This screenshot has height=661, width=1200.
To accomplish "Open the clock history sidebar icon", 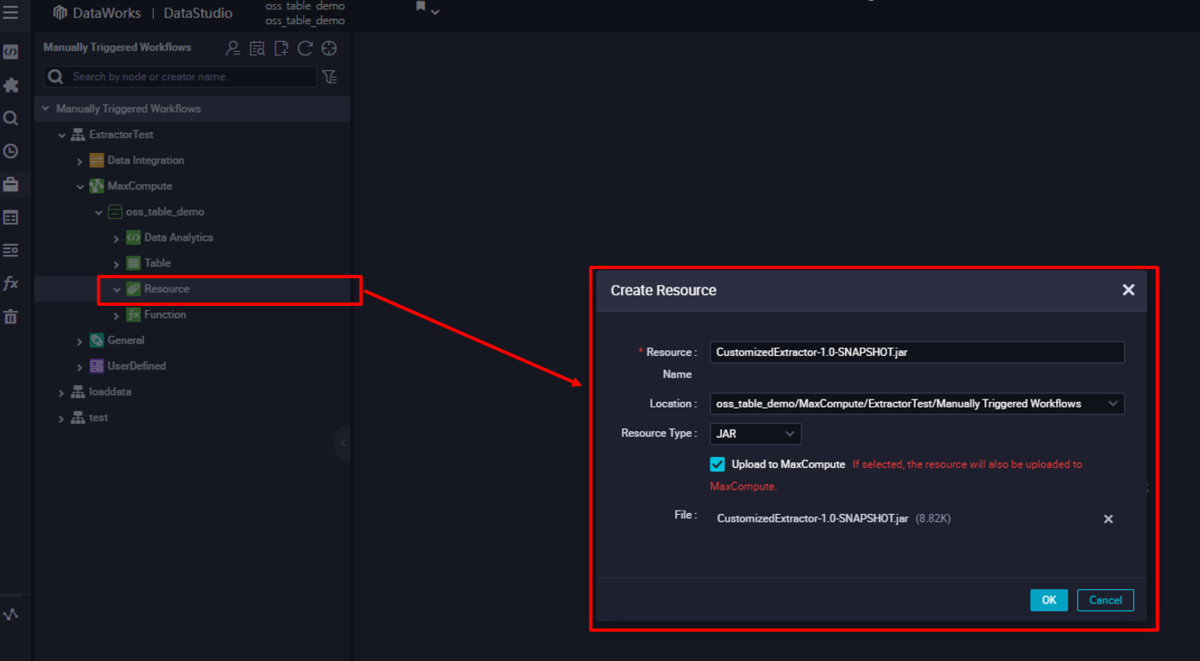I will tap(10, 151).
